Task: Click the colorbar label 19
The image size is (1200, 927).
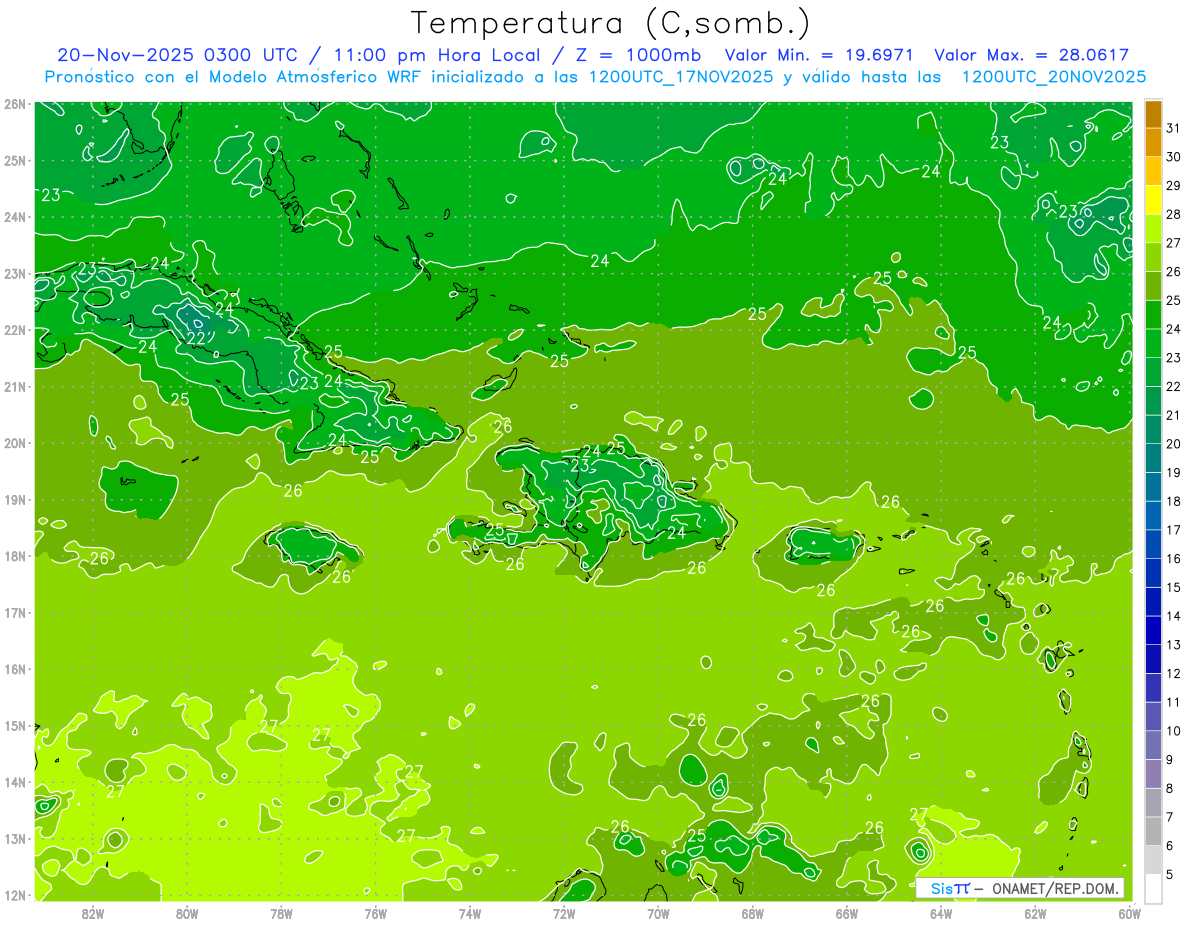Action: [1174, 472]
